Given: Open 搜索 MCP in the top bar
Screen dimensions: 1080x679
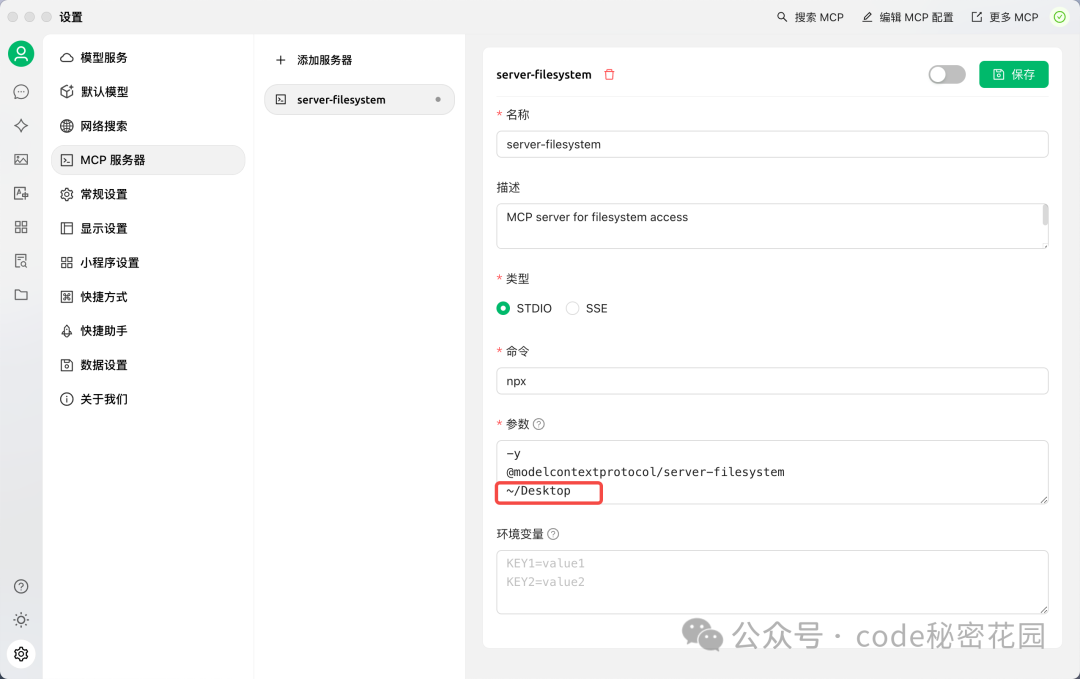Looking at the screenshot, I should (x=810, y=17).
